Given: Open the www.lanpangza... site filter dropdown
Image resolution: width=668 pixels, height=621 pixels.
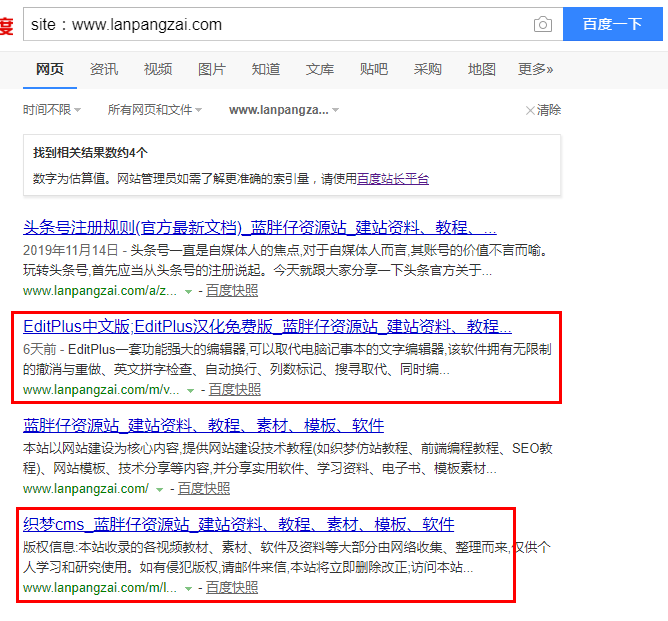Looking at the screenshot, I should pos(284,110).
